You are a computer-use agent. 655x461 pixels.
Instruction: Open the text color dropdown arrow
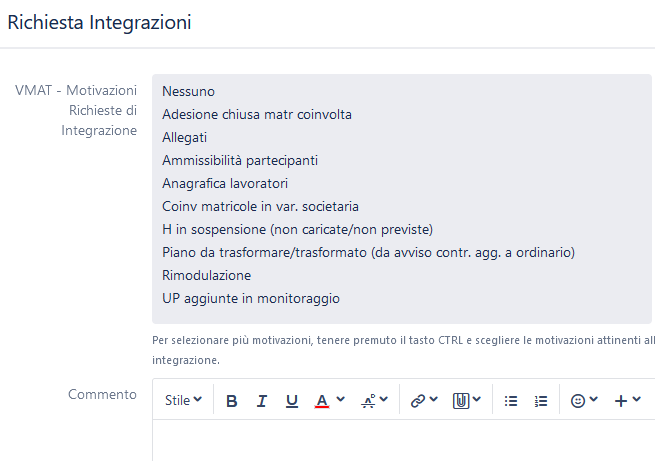340,400
